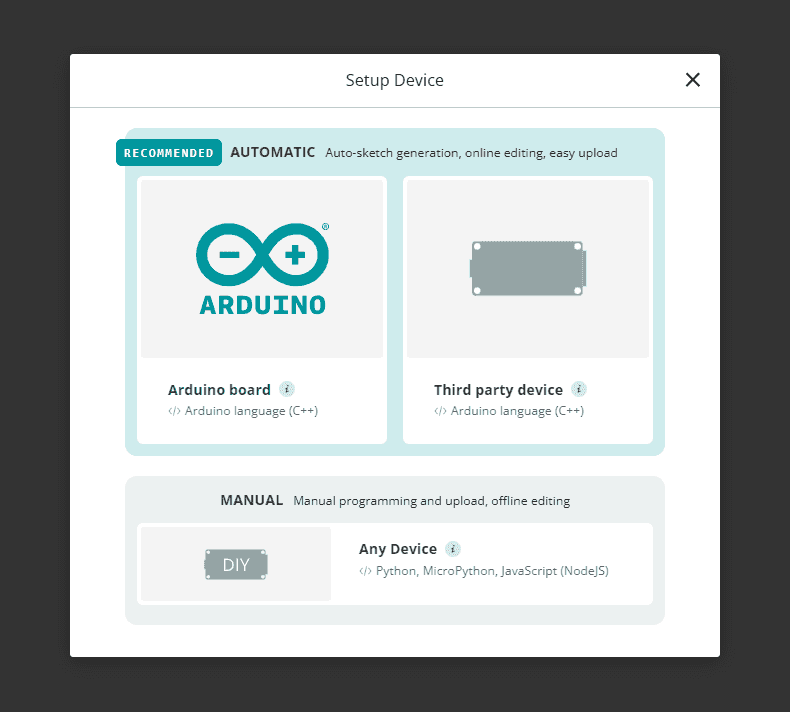
Task: Show info for Third party device
Action: [x=578, y=389]
